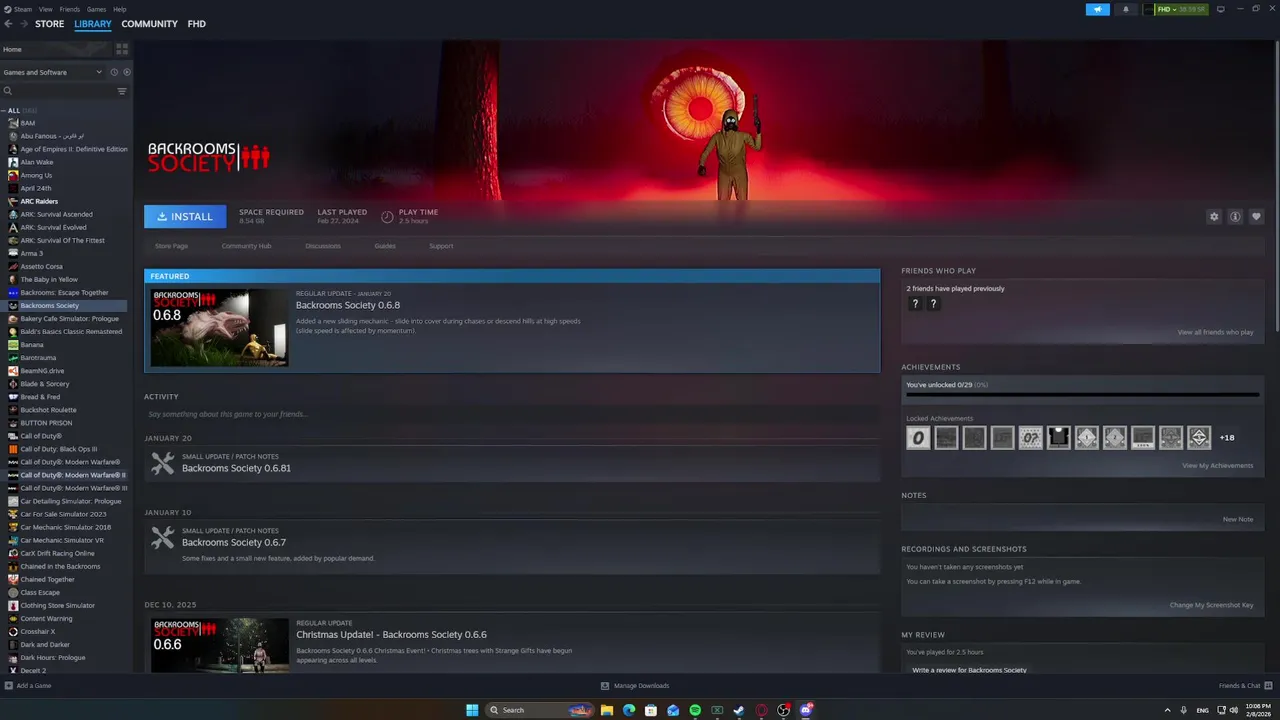This screenshot has height=720, width=1280.
Task: Click the first locked achievement icon
Action: click(x=918, y=437)
